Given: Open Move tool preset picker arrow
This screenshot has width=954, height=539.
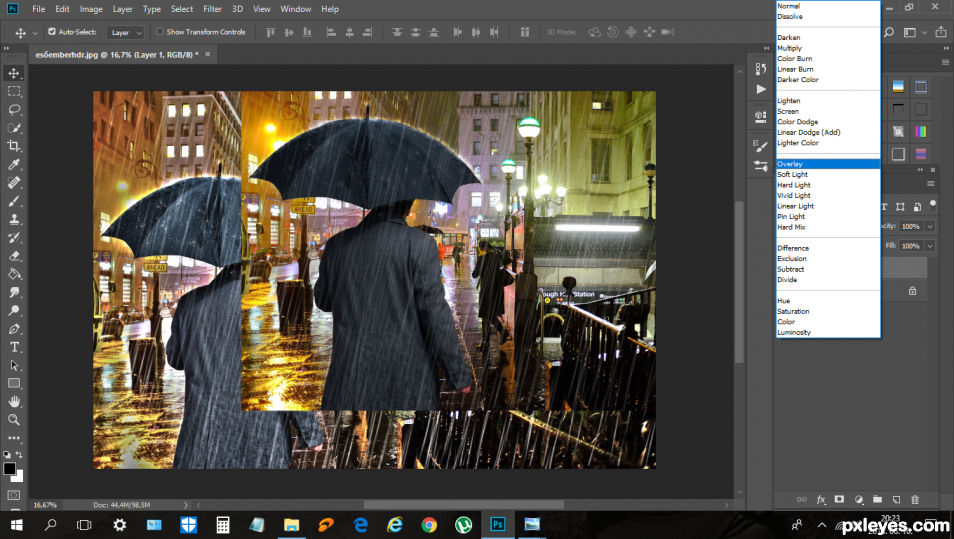Looking at the screenshot, I should point(35,32).
